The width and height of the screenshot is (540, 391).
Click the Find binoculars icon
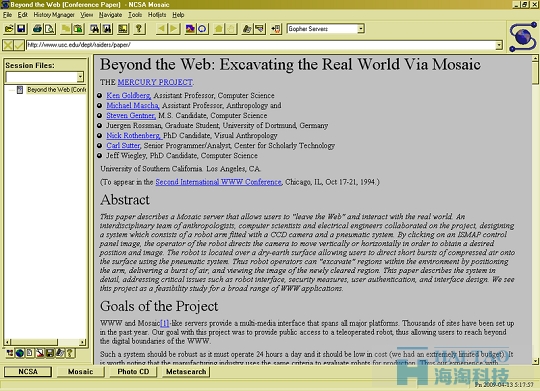click(x=94, y=29)
